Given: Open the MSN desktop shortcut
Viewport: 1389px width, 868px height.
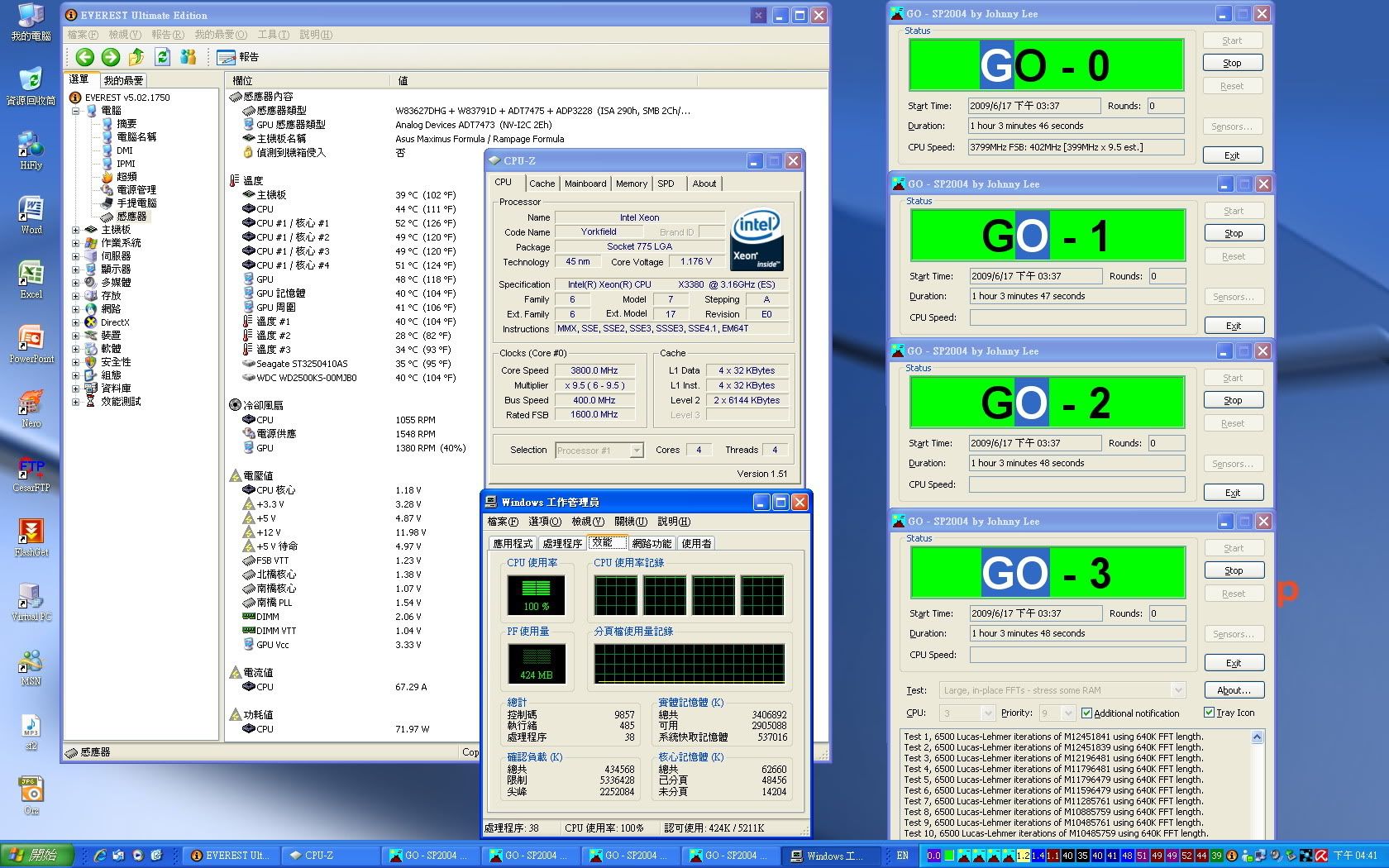Looking at the screenshot, I should (31, 667).
